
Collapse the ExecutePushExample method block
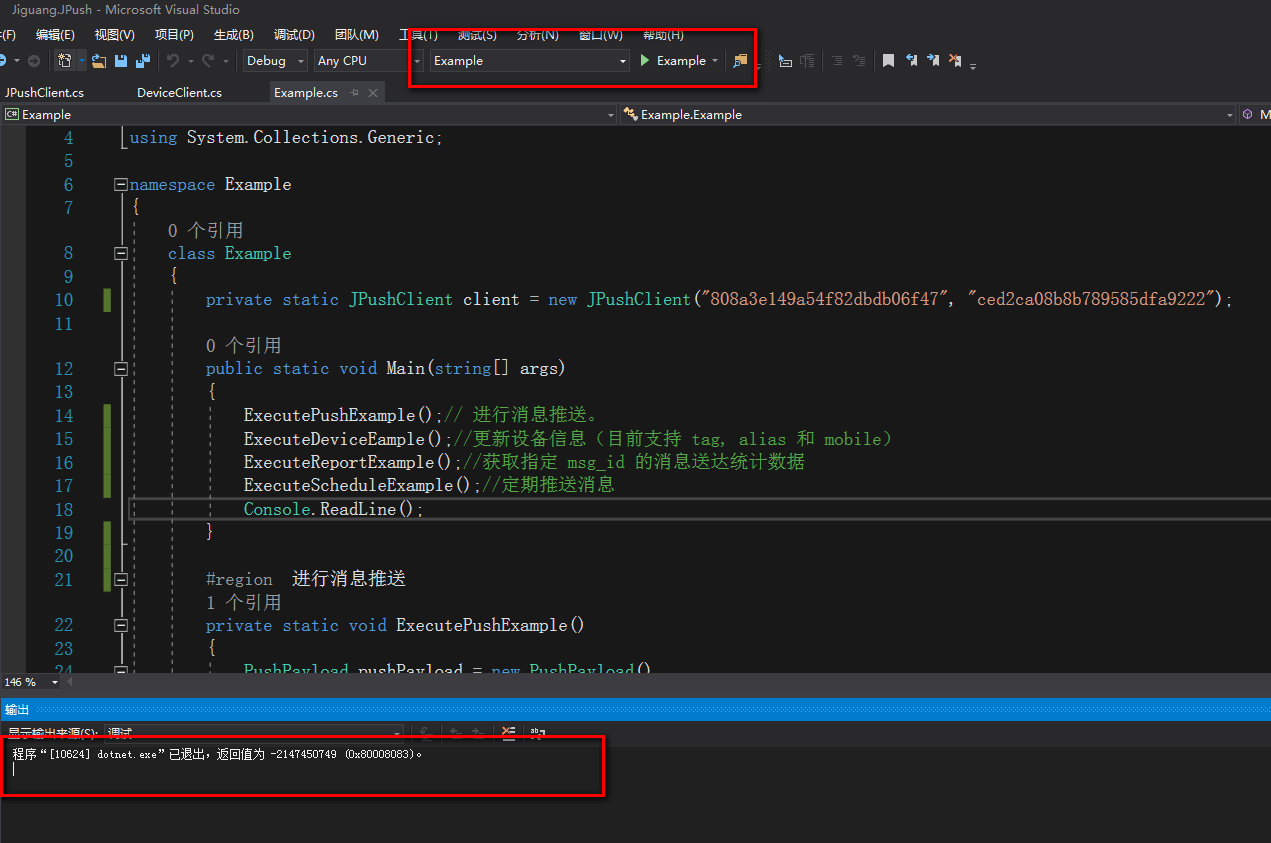point(121,626)
